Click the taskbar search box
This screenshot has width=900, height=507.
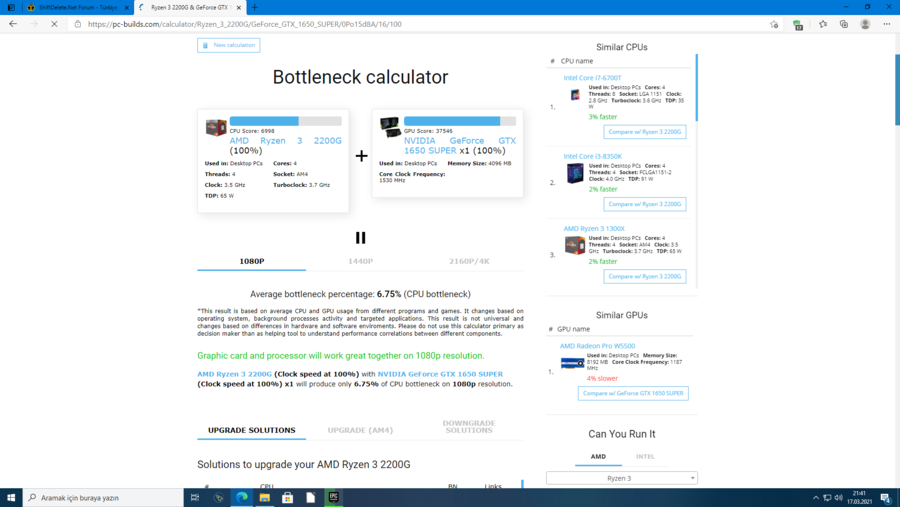[x=103, y=498]
